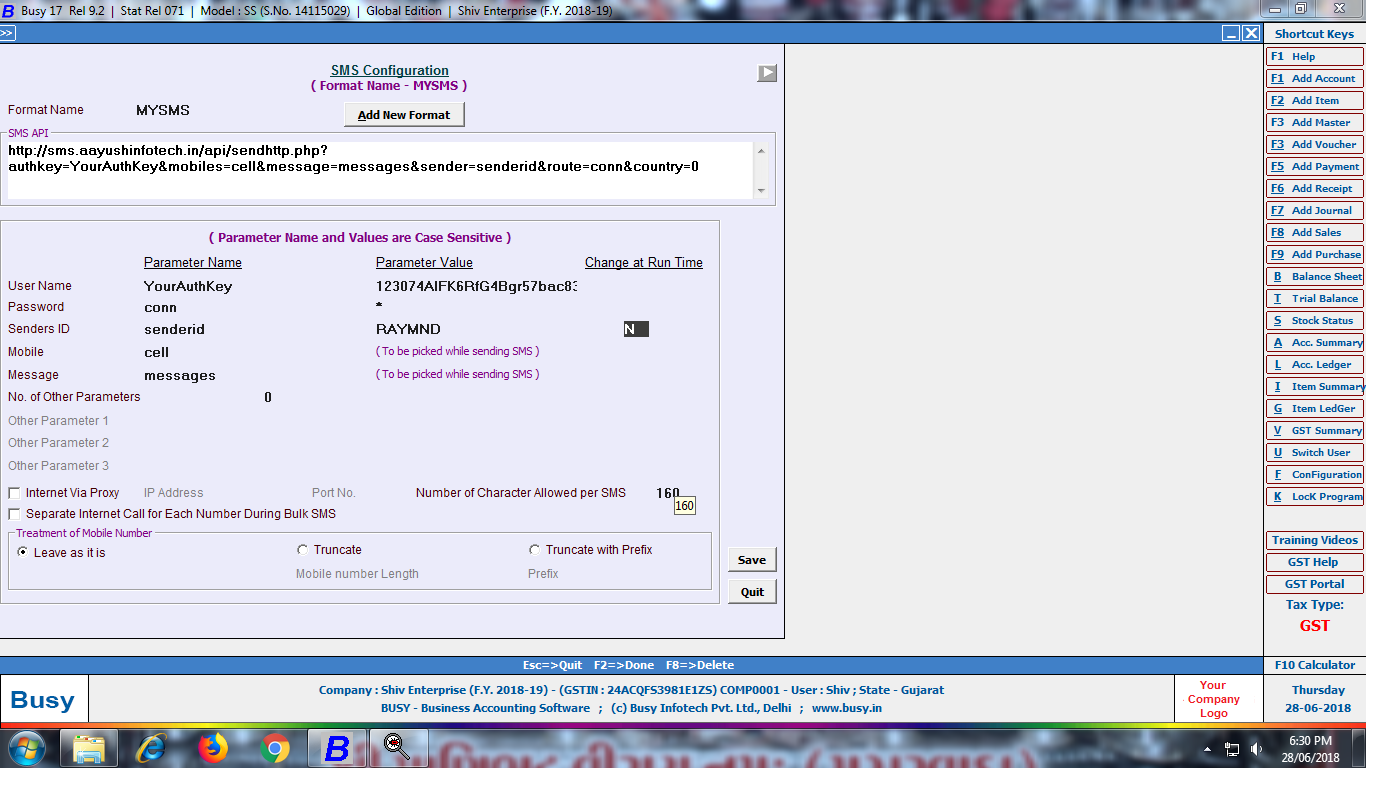Image resolution: width=1393 pixels, height=804 pixels.
Task: Click Senders ID value RAYMND
Action: pyautogui.click(x=408, y=330)
